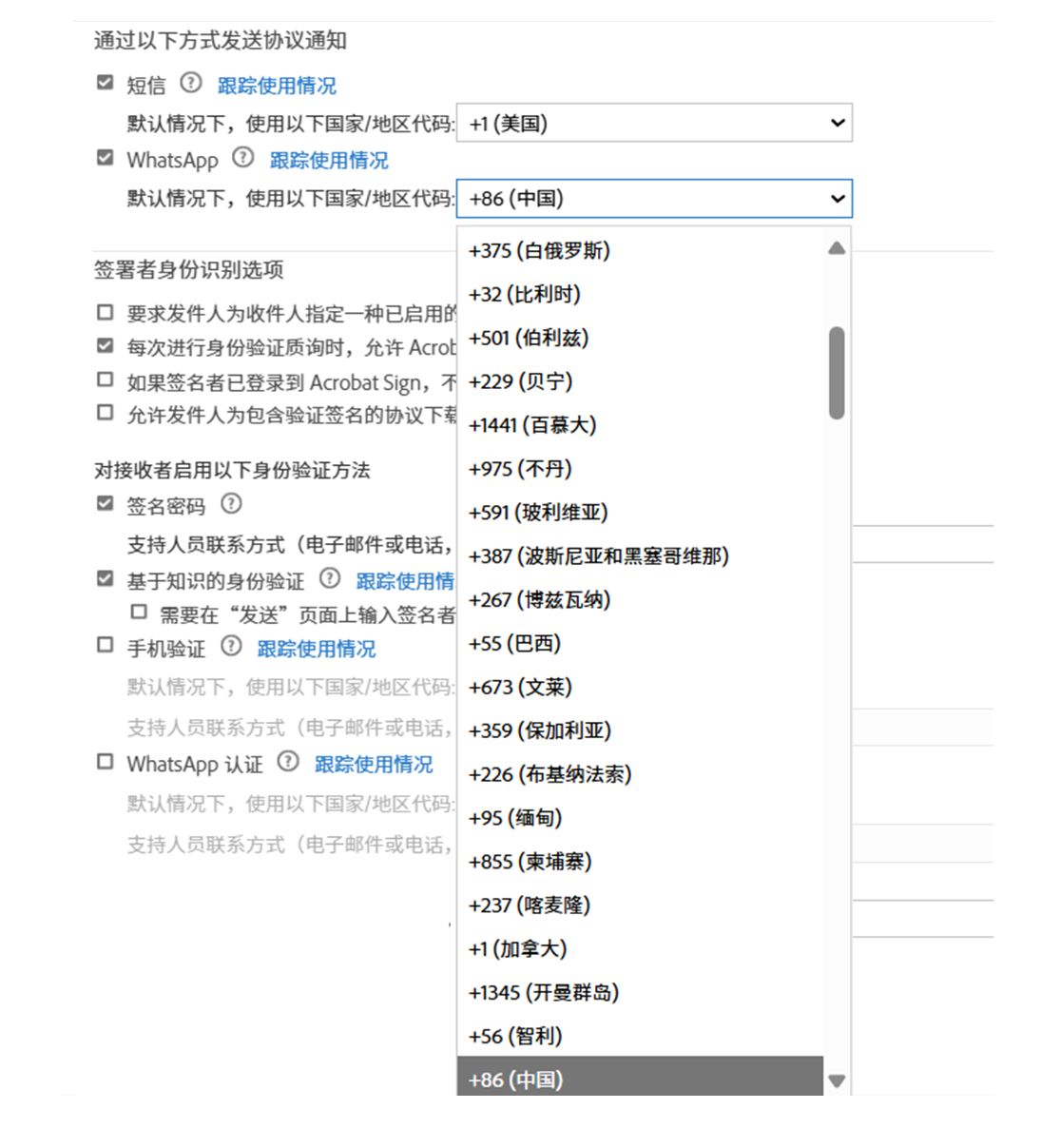The width and height of the screenshot is (1060, 1148).
Task: Click help icon beside 签名密码
Action: tap(231, 503)
